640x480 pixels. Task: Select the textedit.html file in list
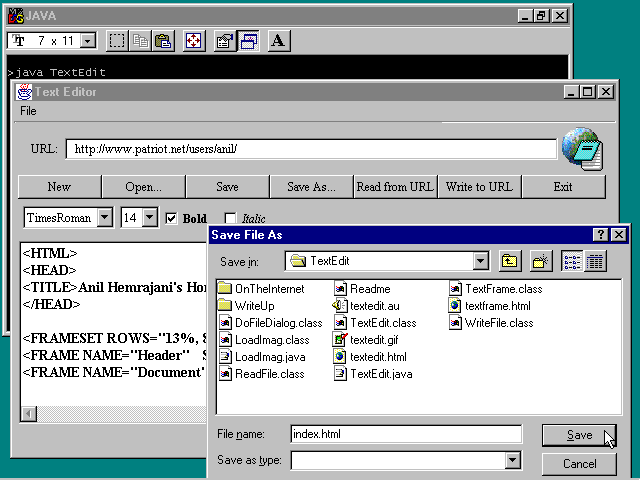pyautogui.click(x=377, y=357)
